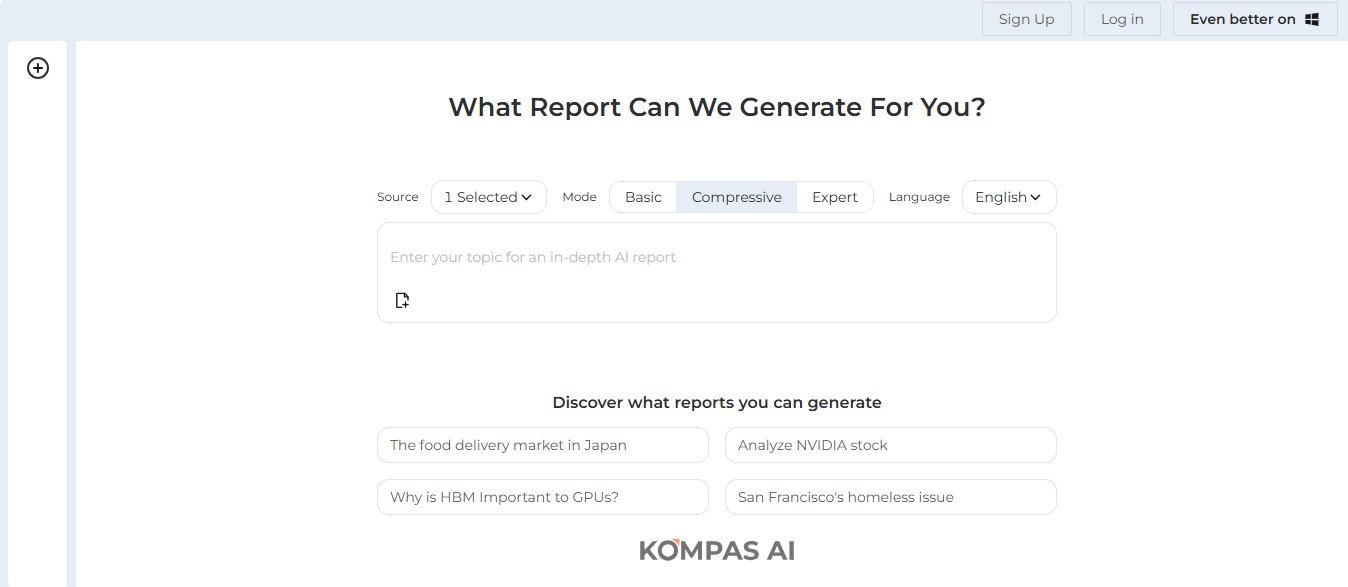1348x587 pixels.
Task: Click the Windows logo icon
Action: click(1312, 19)
